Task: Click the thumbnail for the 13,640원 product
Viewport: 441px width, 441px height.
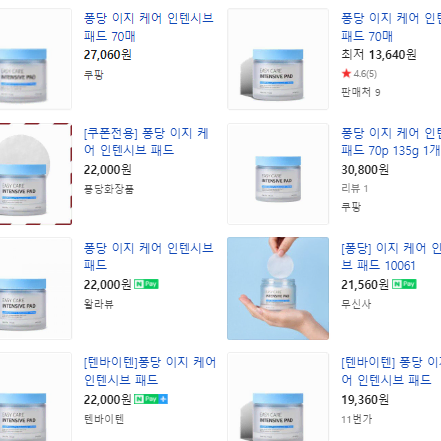Action: (278, 59)
